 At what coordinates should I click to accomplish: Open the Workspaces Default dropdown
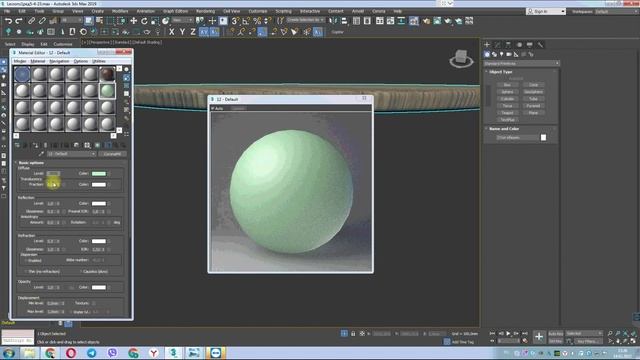[x=617, y=11]
